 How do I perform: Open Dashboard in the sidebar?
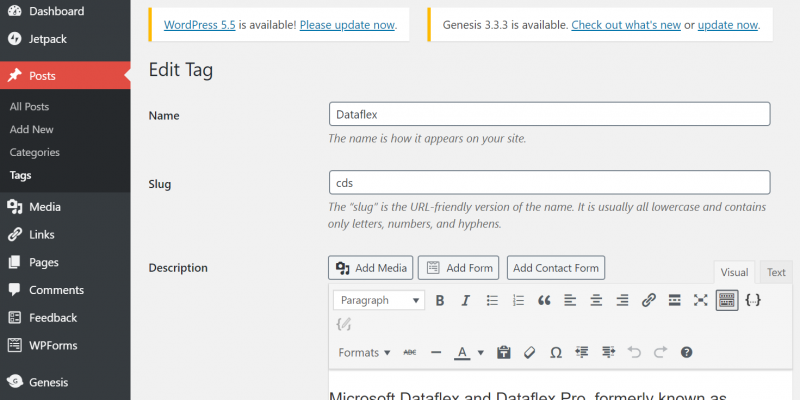pos(65,11)
